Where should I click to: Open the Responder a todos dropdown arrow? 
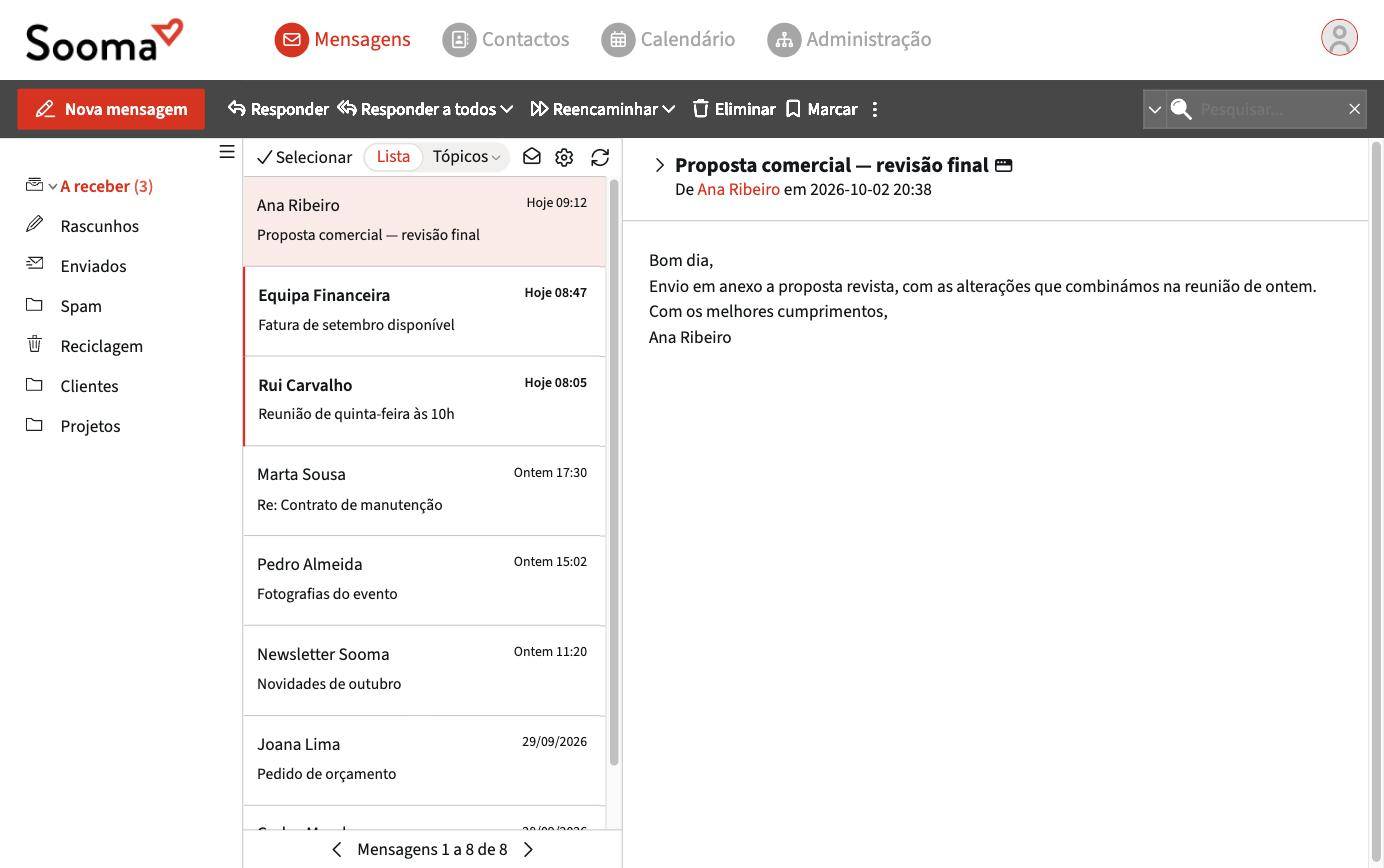507,109
